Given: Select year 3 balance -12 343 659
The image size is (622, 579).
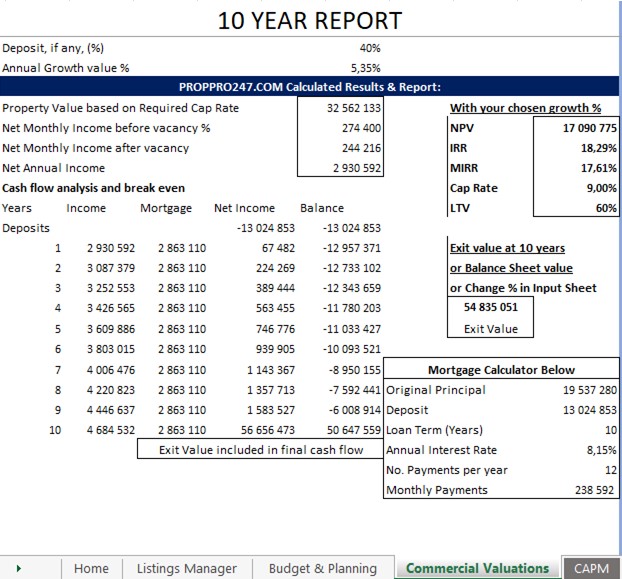Looking at the screenshot, I should tap(352, 288).
